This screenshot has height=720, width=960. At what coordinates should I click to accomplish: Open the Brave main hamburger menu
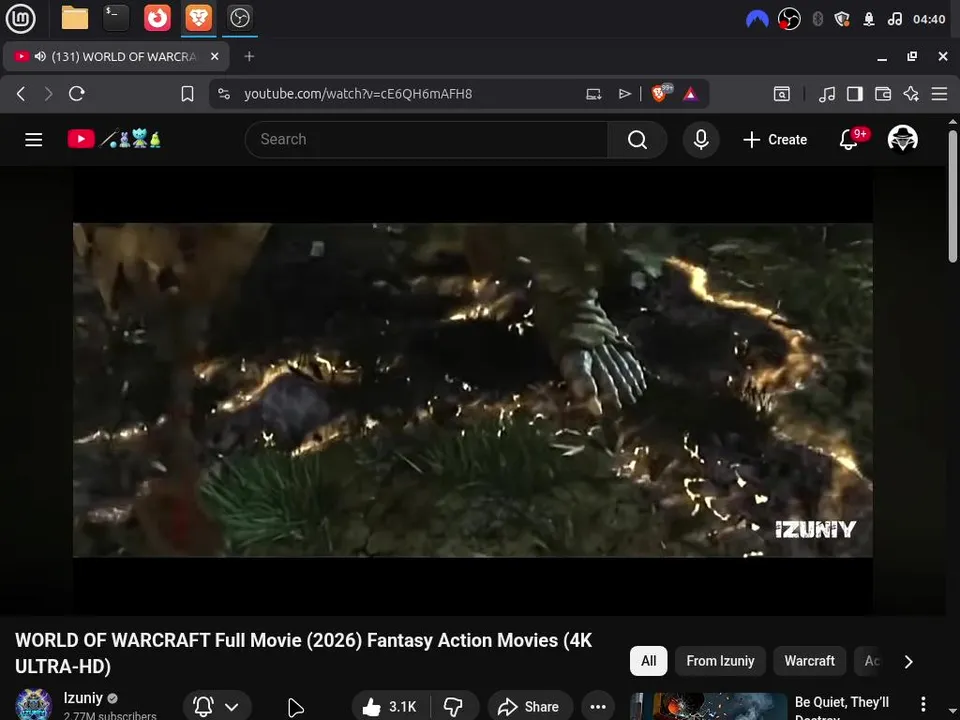[x=939, y=94]
